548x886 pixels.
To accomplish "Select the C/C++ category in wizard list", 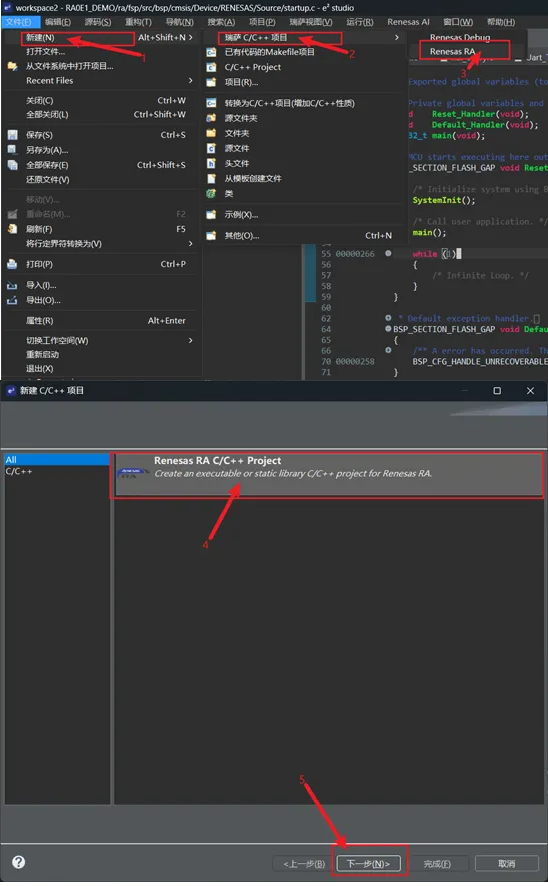I will click(x=56, y=471).
